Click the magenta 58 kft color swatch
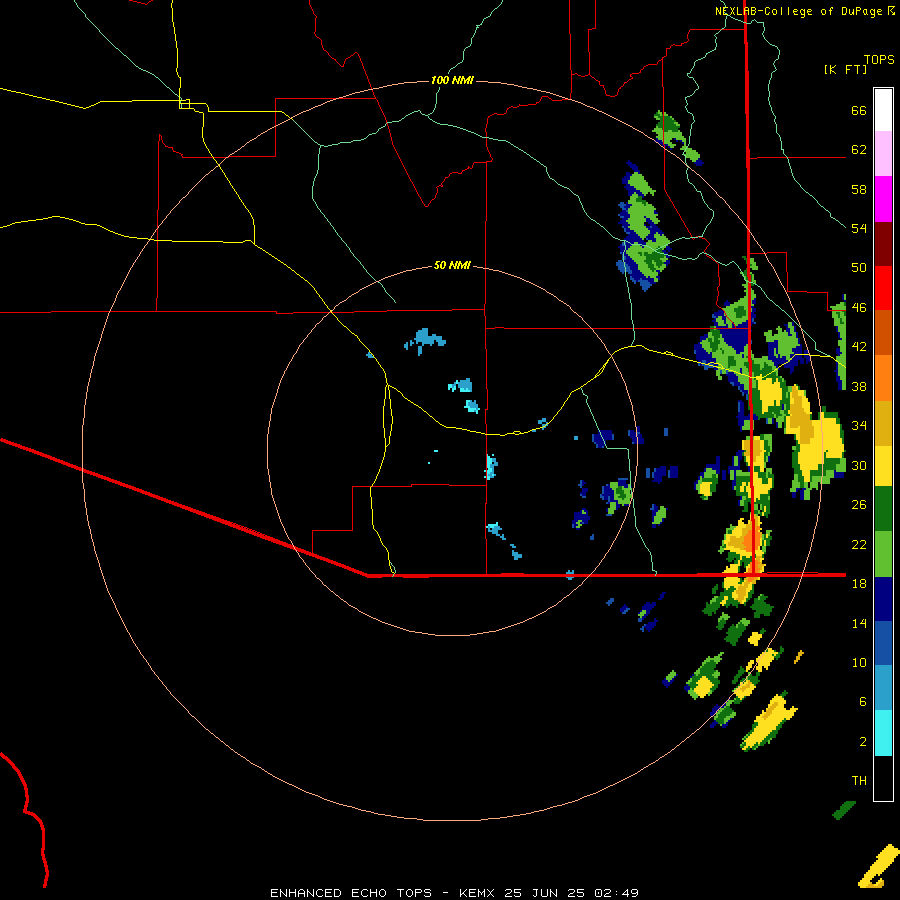900x900 pixels. [883, 199]
